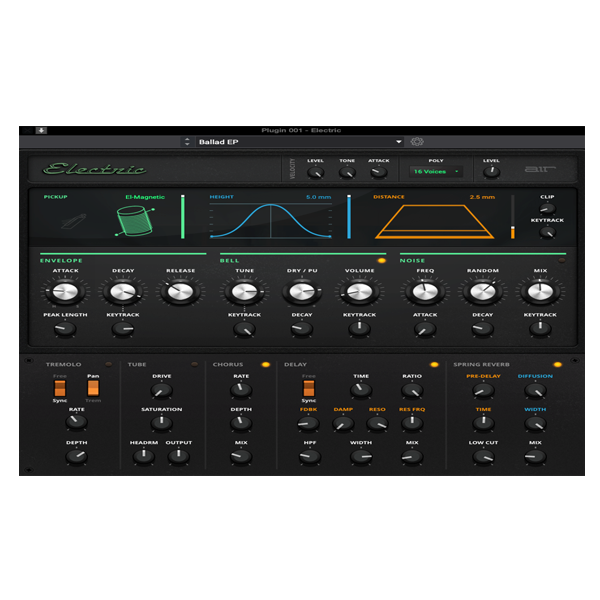The image size is (600, 600).
Task: Click the El-Magnetic pickup type label
Action: pos(145,197)
